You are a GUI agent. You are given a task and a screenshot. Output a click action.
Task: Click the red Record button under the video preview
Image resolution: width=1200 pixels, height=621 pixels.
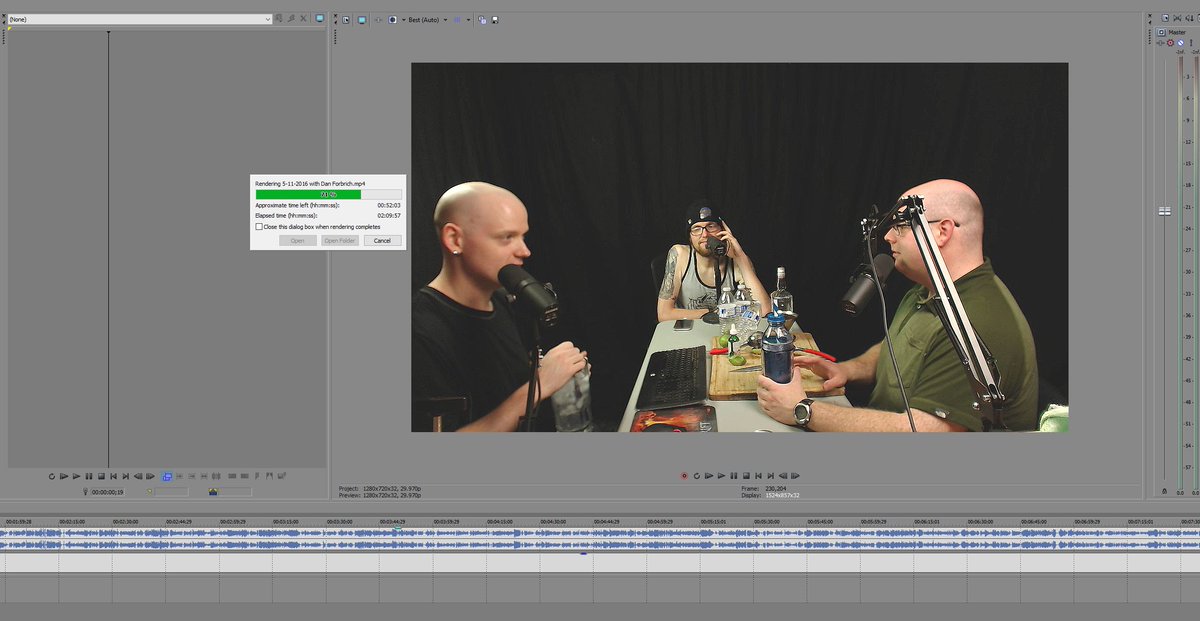click(684, 476)
